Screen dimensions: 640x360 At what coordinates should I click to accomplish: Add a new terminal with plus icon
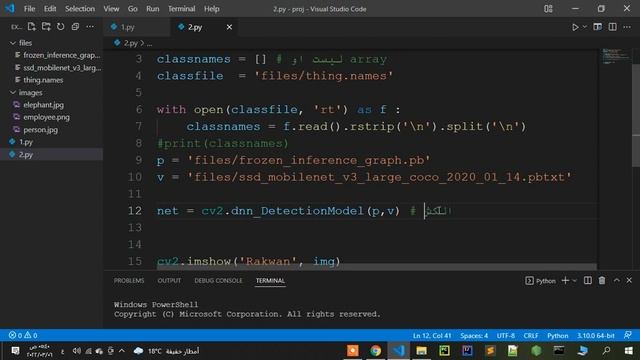tap(565, 280)
